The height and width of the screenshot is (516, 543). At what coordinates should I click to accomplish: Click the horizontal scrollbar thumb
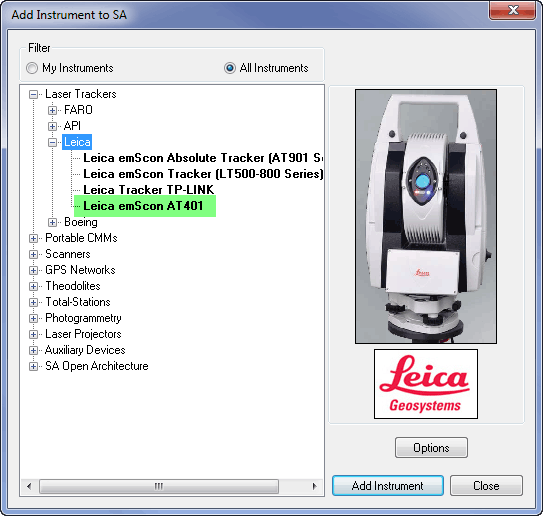click(x=159, y=486)
